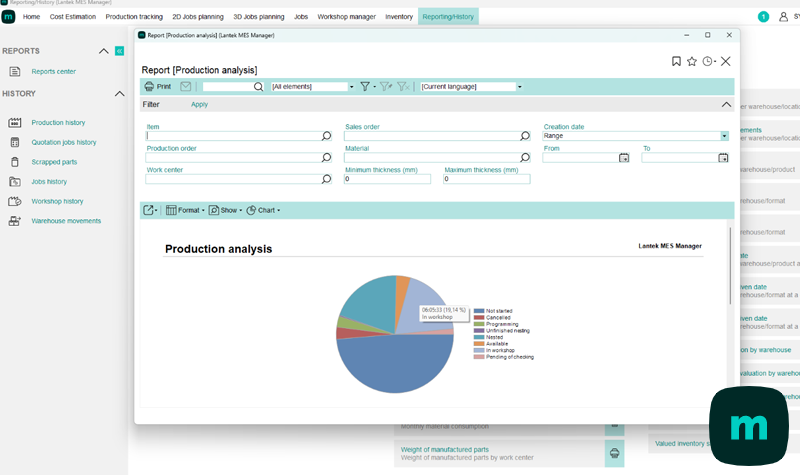Collapse the Filter panel chevron
Screen dimensions: 800x475
[726, 105]
